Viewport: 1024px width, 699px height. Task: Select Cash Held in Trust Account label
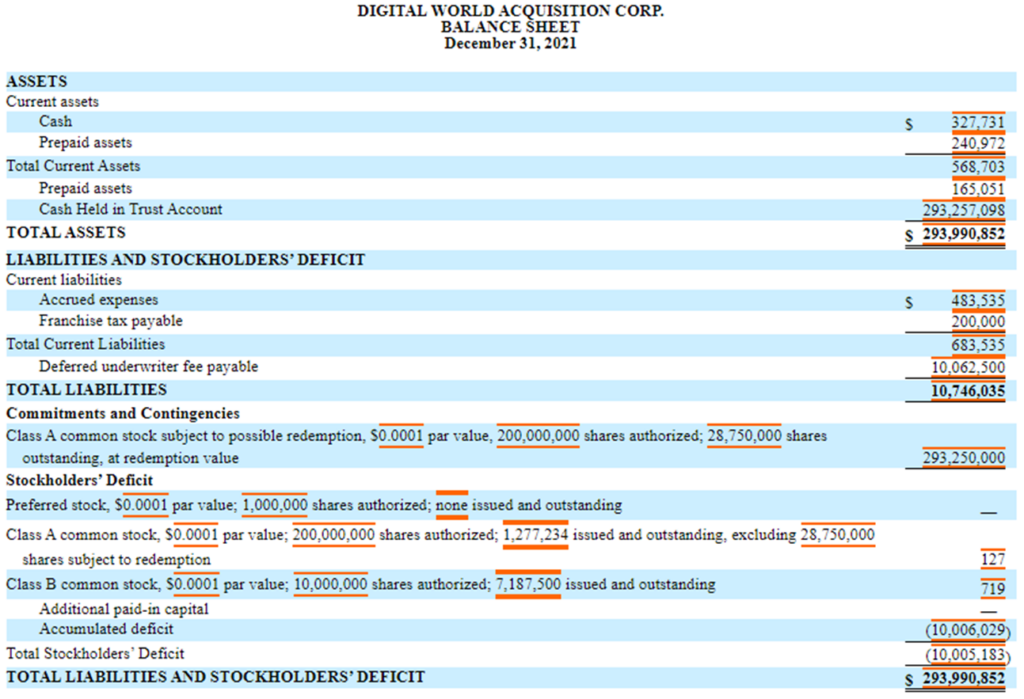pyautogui.click(x=131, y=209)
